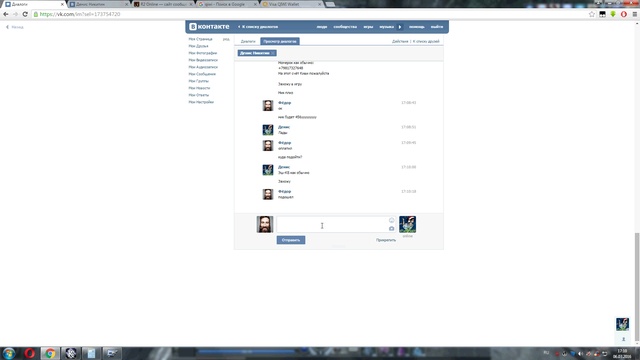This screenshot has height=360, width=640.
Task: Click the Отправить send button
Action: (291, 240)
